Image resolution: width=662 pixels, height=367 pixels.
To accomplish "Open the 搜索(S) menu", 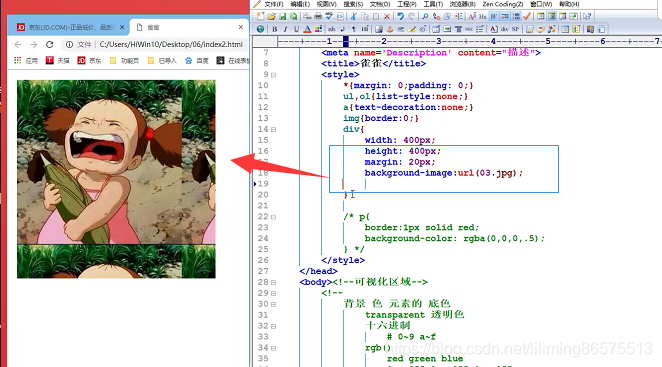I will [x=353, y=4].
